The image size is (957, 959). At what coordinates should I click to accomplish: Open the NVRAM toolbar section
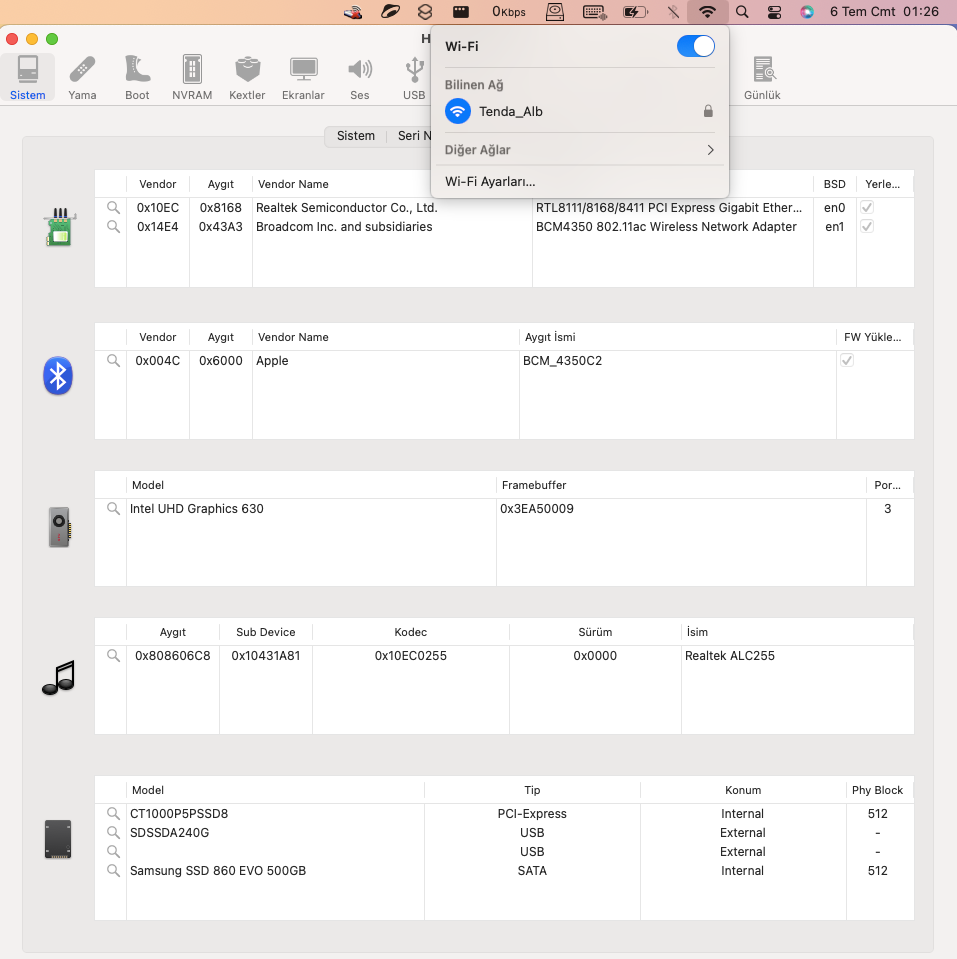[x=192, y=78]
